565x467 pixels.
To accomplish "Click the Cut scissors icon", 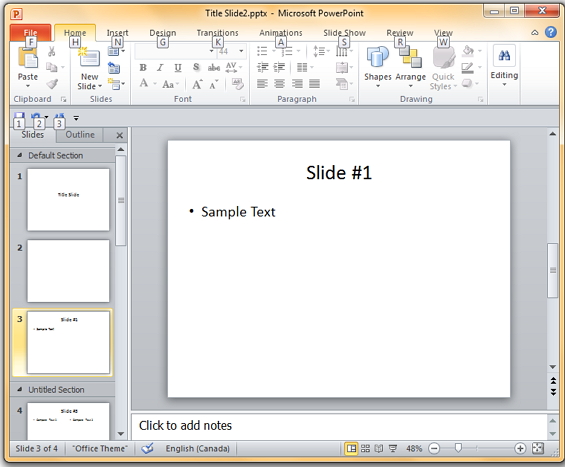I will coord(52,52).
